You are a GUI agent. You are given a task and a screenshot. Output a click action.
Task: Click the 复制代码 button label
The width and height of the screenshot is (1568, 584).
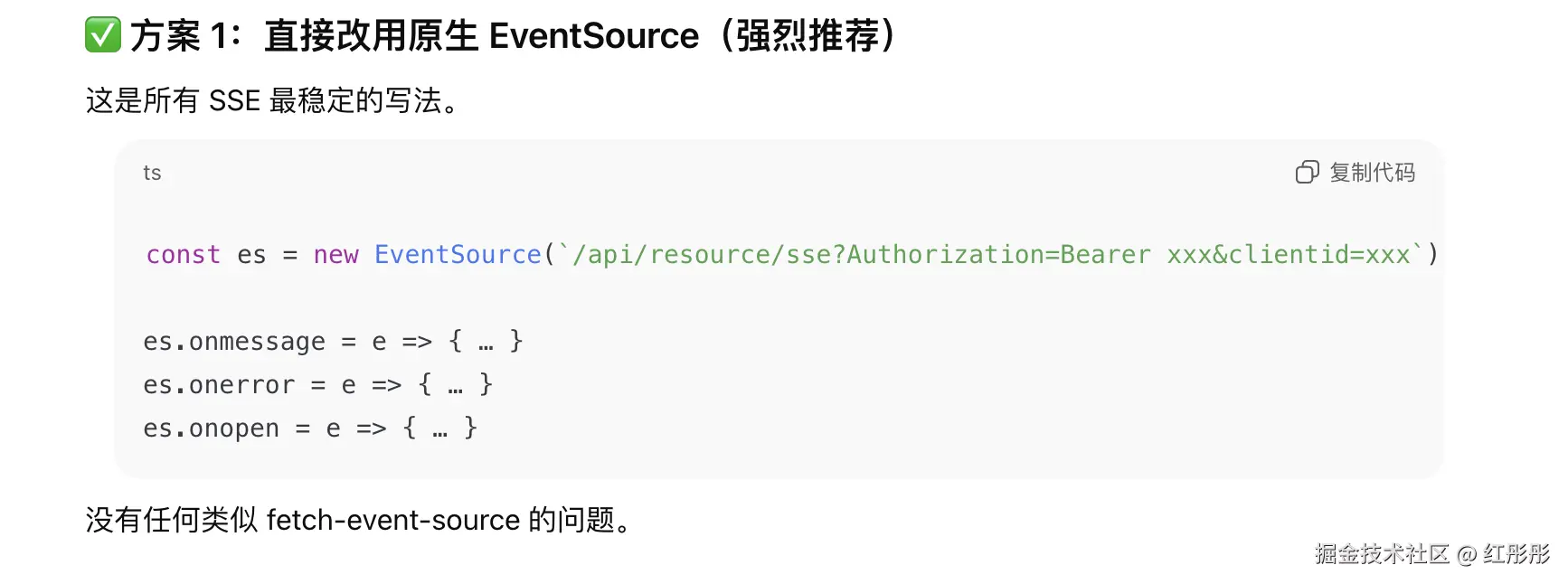(x=1372, y=172)
